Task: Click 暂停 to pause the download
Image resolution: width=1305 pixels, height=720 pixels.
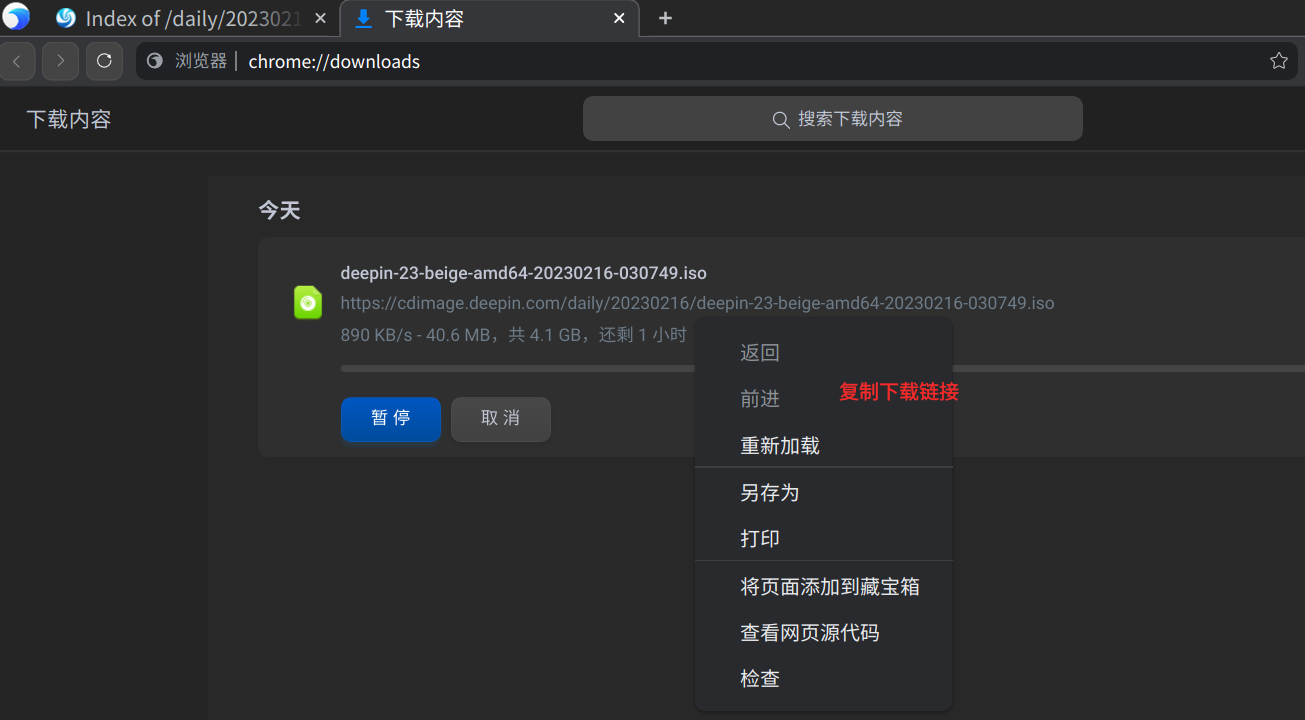Action: pyautogui.click(x=390, y=419)
